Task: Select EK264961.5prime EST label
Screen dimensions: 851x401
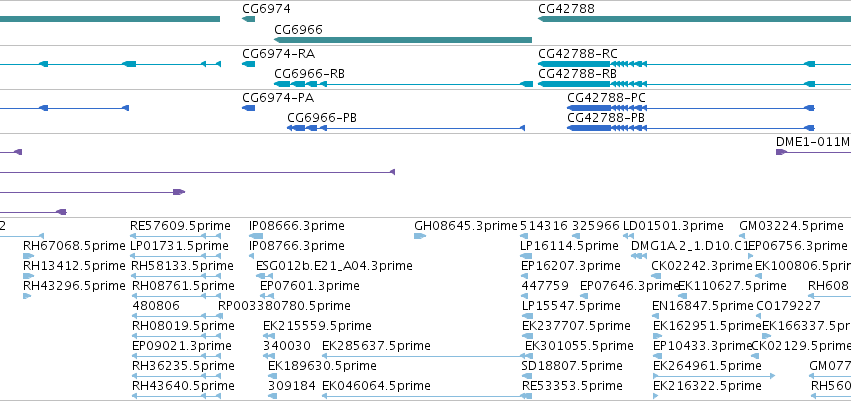Action: click(707, 366)
